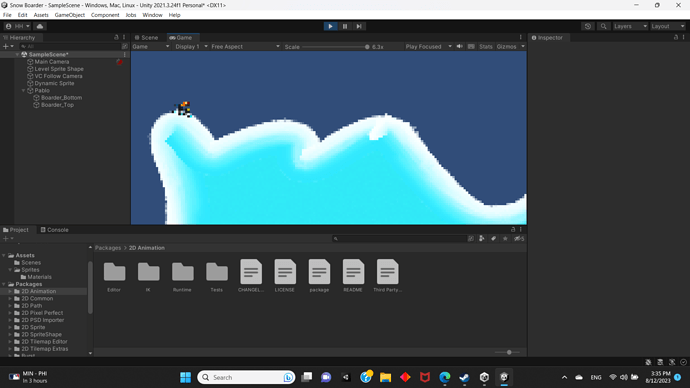Toggle the Game view mute audio icon
The height and width of the screenshot is (388, 690).
[460, 47]
